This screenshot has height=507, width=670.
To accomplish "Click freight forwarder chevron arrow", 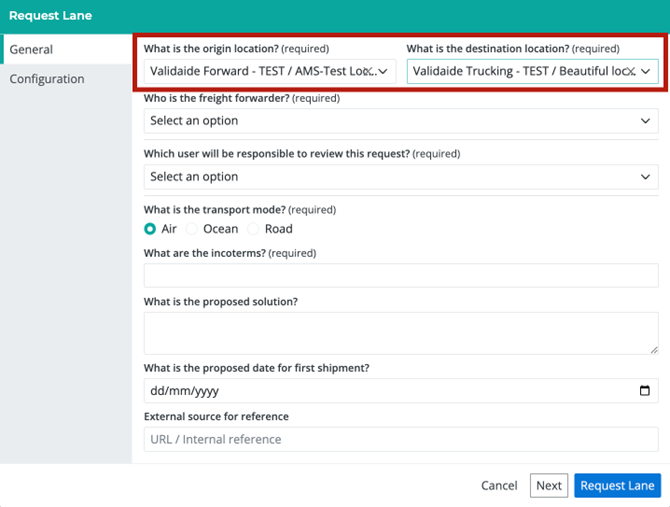I will coord(645,121).
